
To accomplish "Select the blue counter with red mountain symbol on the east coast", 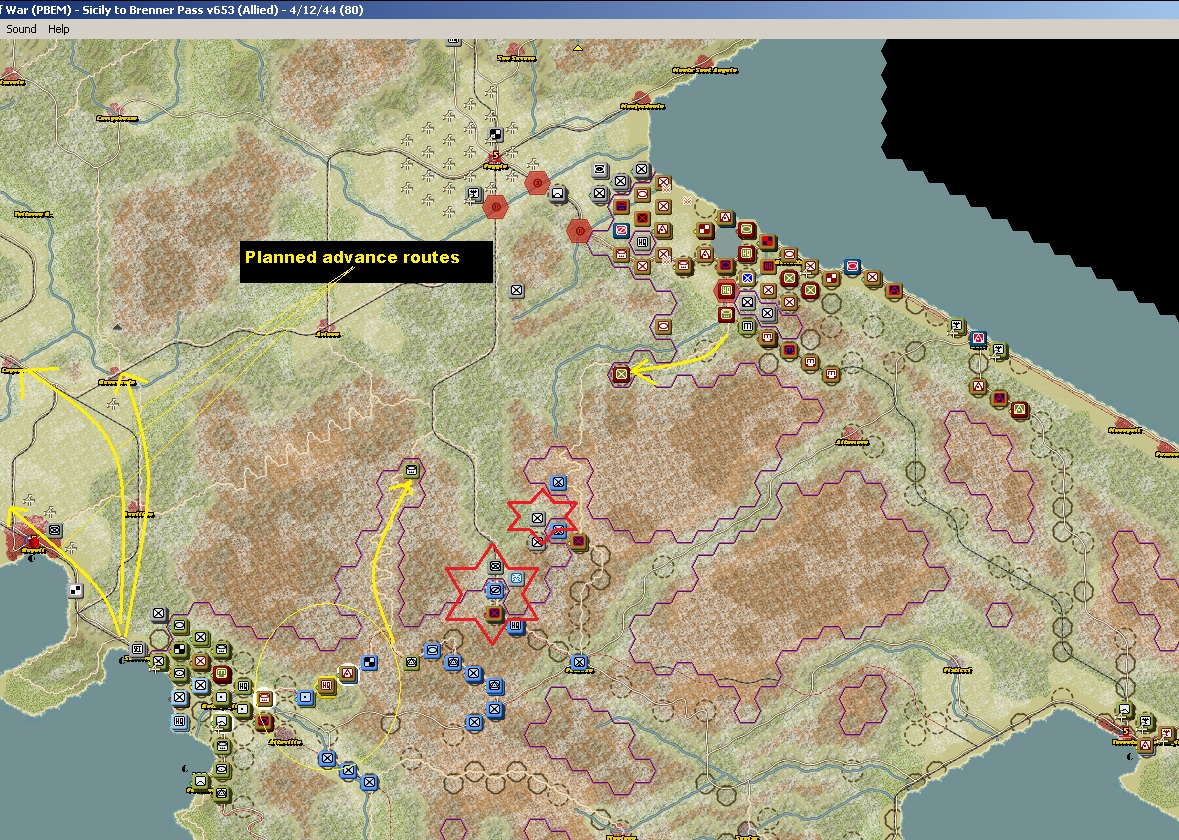I will (978, 338).
